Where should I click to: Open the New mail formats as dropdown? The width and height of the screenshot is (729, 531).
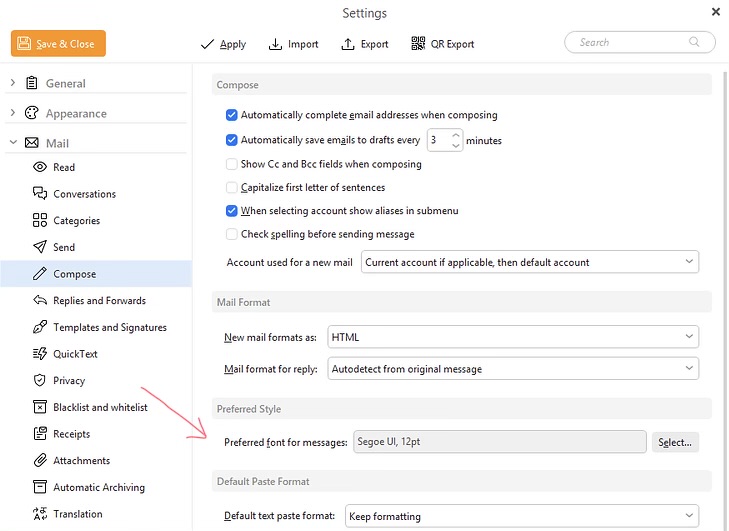(513, 337)
